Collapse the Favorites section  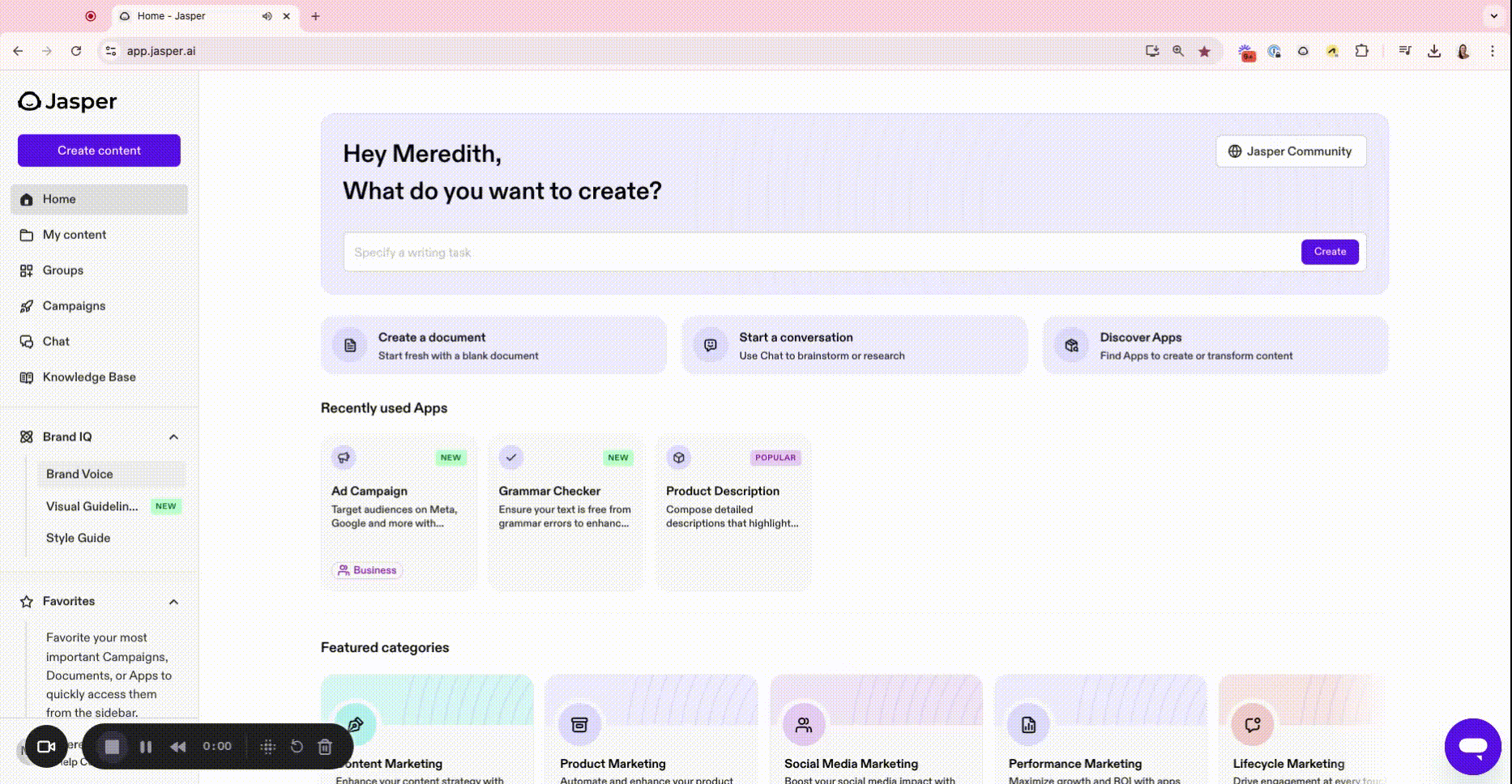[x=173, y=602]
